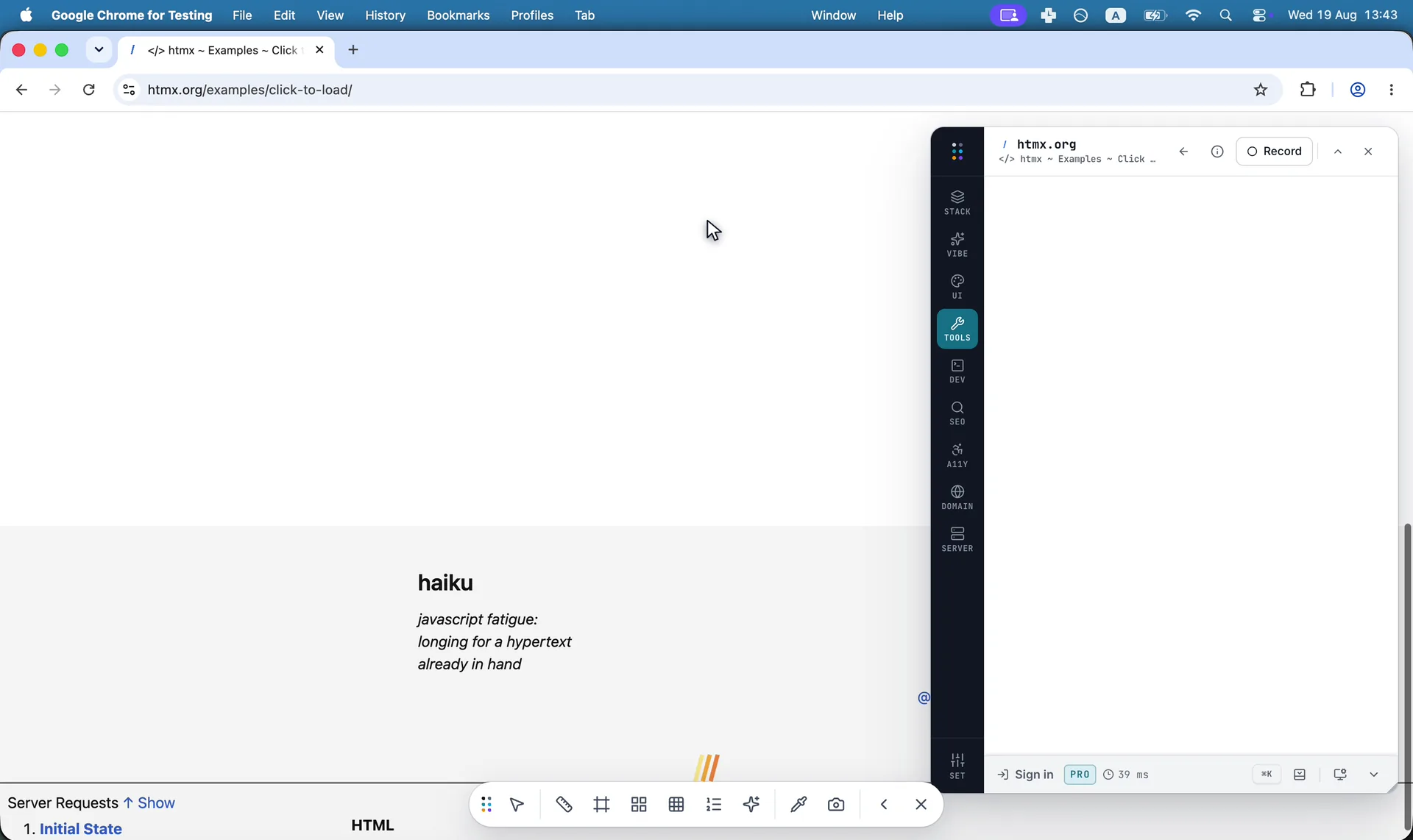Open the VIBE panel in sidebar
Screen dimensions: 1413x840
click(x=957, y=244)
